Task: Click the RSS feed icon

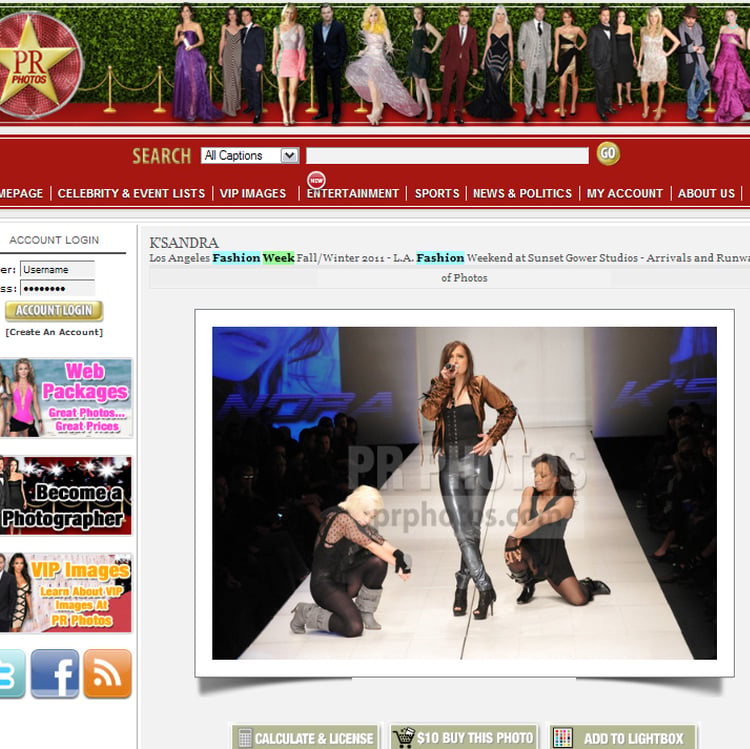Action: [x=108, y=673]
